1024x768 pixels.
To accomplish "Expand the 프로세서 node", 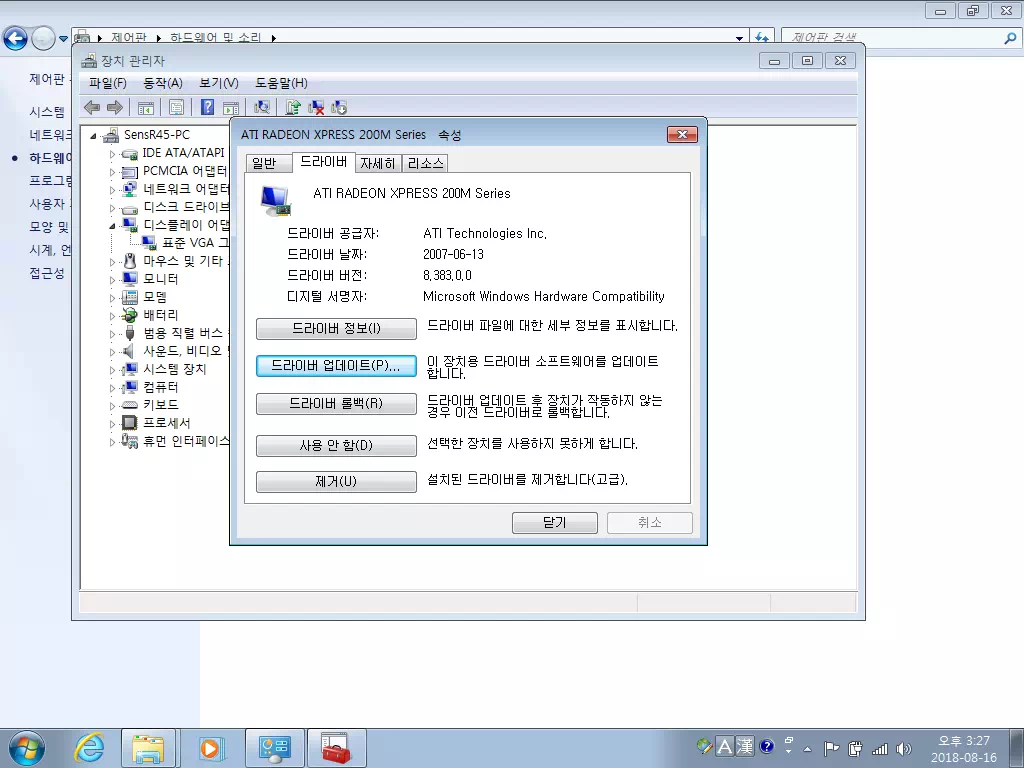I will click(x=112, y=424).
